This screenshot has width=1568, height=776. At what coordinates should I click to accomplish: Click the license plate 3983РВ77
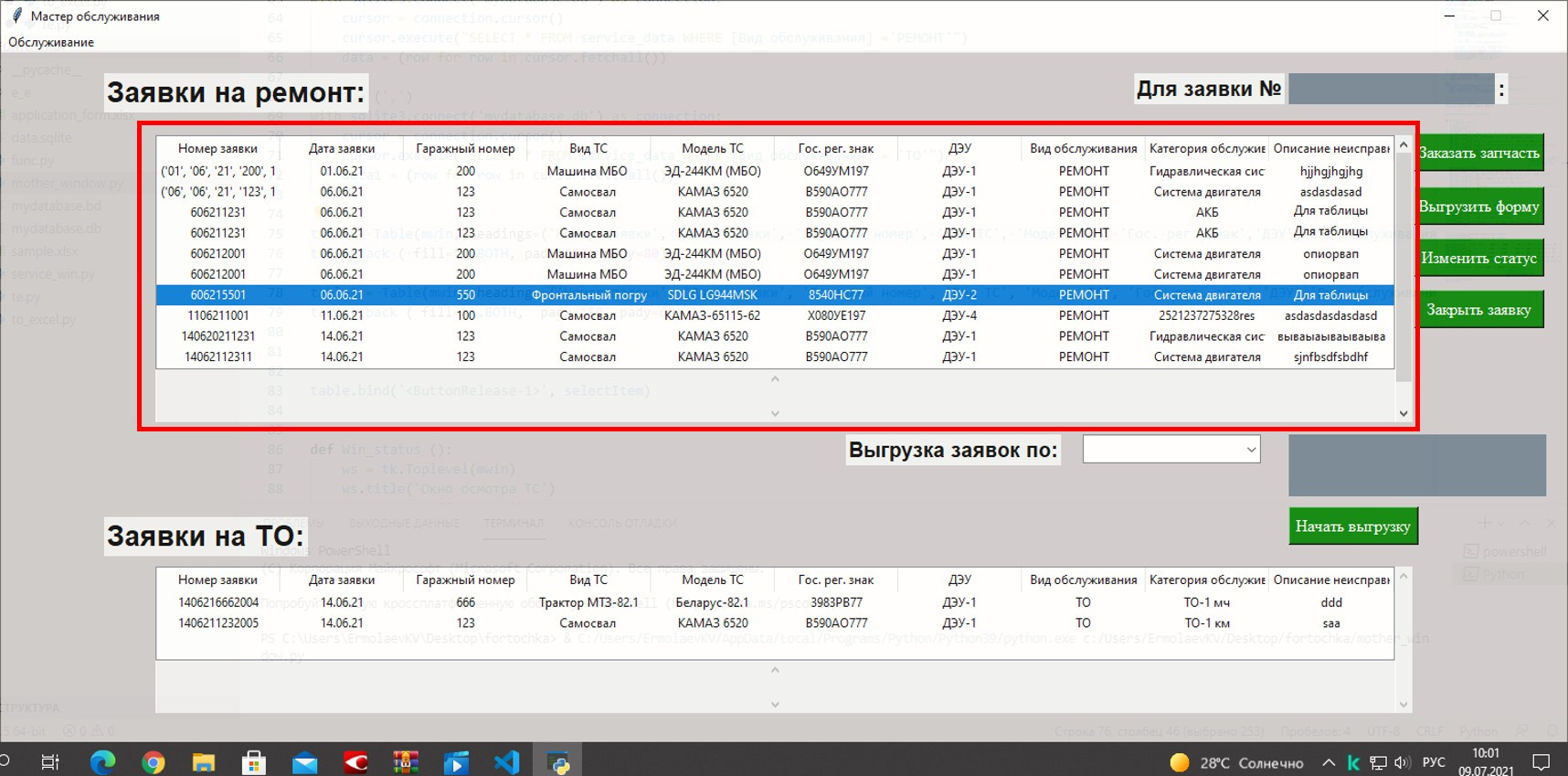coord(836,602)
